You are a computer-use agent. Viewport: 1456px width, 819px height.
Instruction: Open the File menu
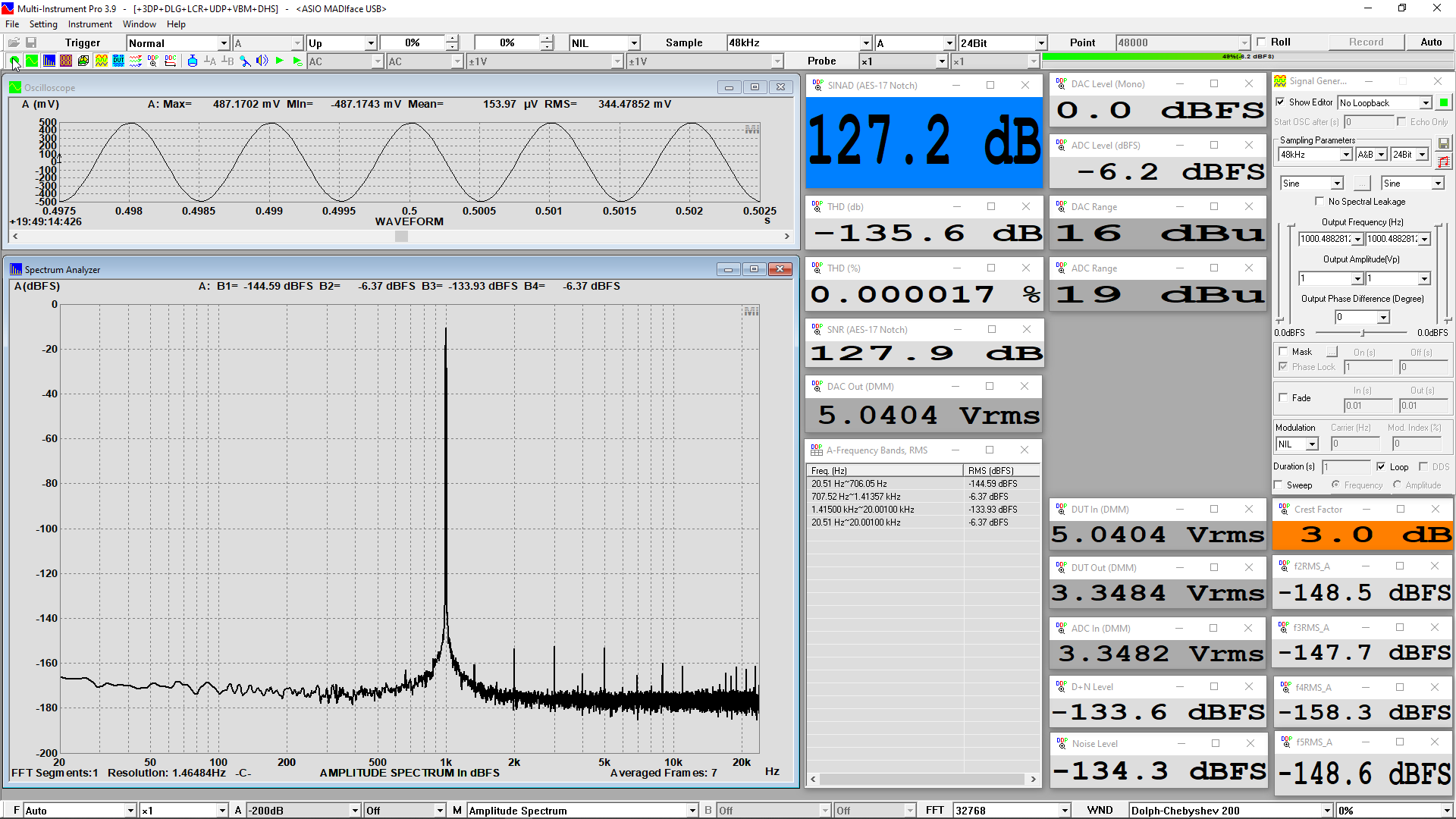pyautogui.click(x=12, y=24)
